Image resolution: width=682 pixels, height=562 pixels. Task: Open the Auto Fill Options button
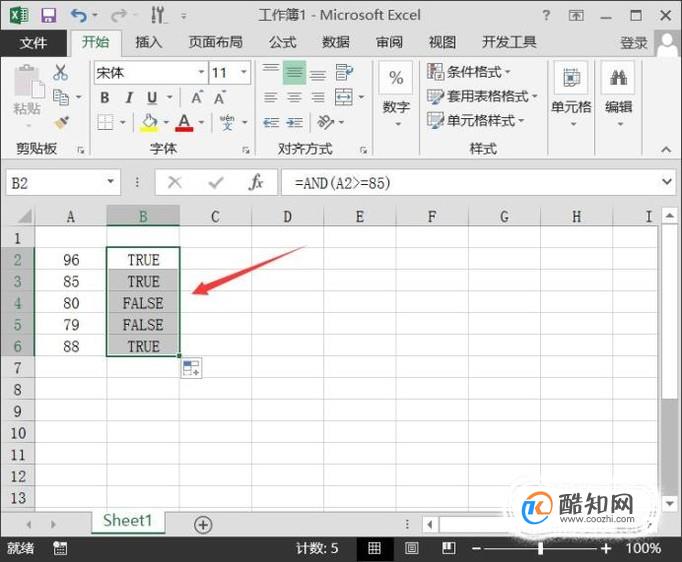point(191,368)
